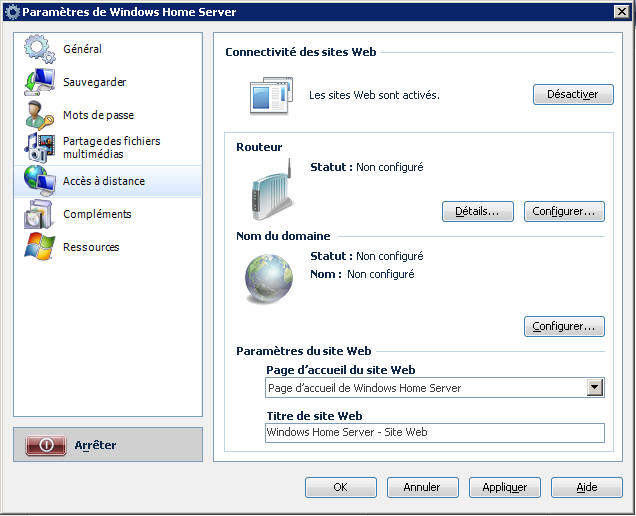Close the Paramètres window

(622, 12)
